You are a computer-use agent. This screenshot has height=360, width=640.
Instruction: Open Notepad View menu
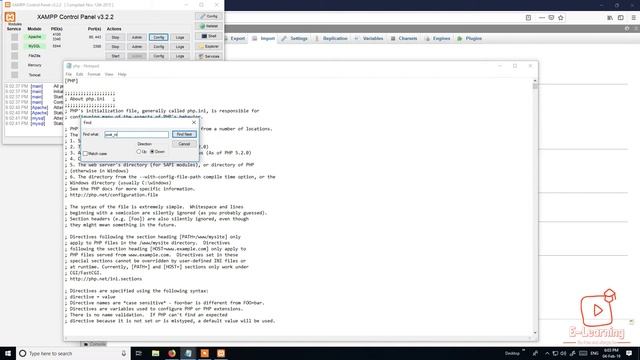[x=109, y=74]
